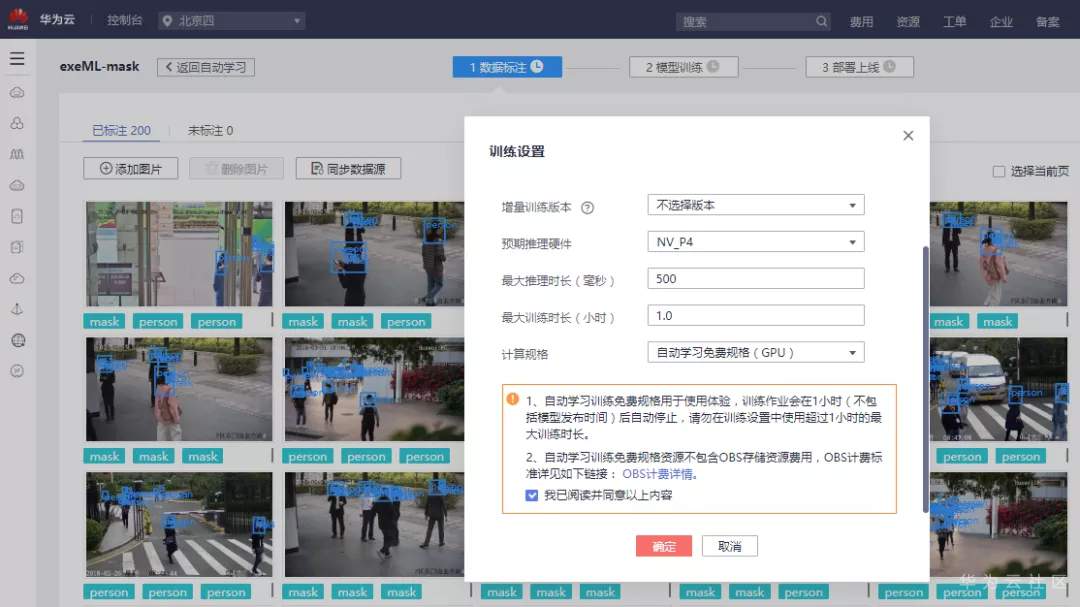Image resolution: width=1080 pixels, height=607 pixels.
Task: Click the 删除图片 button
Action: [x=236, y=169]
